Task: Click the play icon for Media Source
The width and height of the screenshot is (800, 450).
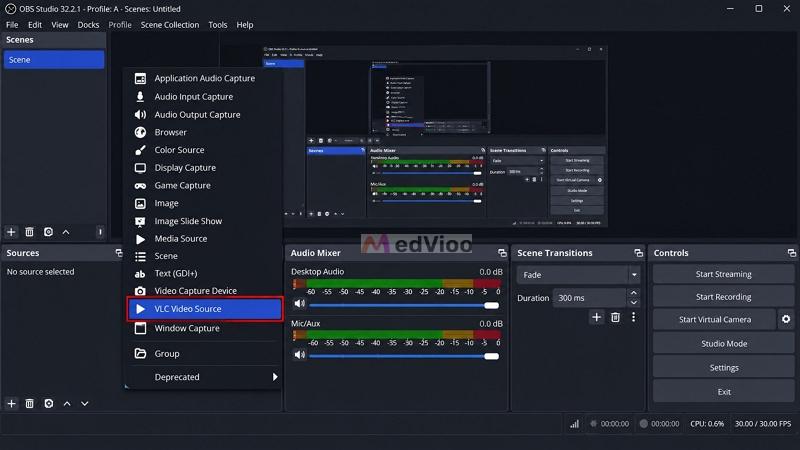Action: coord(140,239)
